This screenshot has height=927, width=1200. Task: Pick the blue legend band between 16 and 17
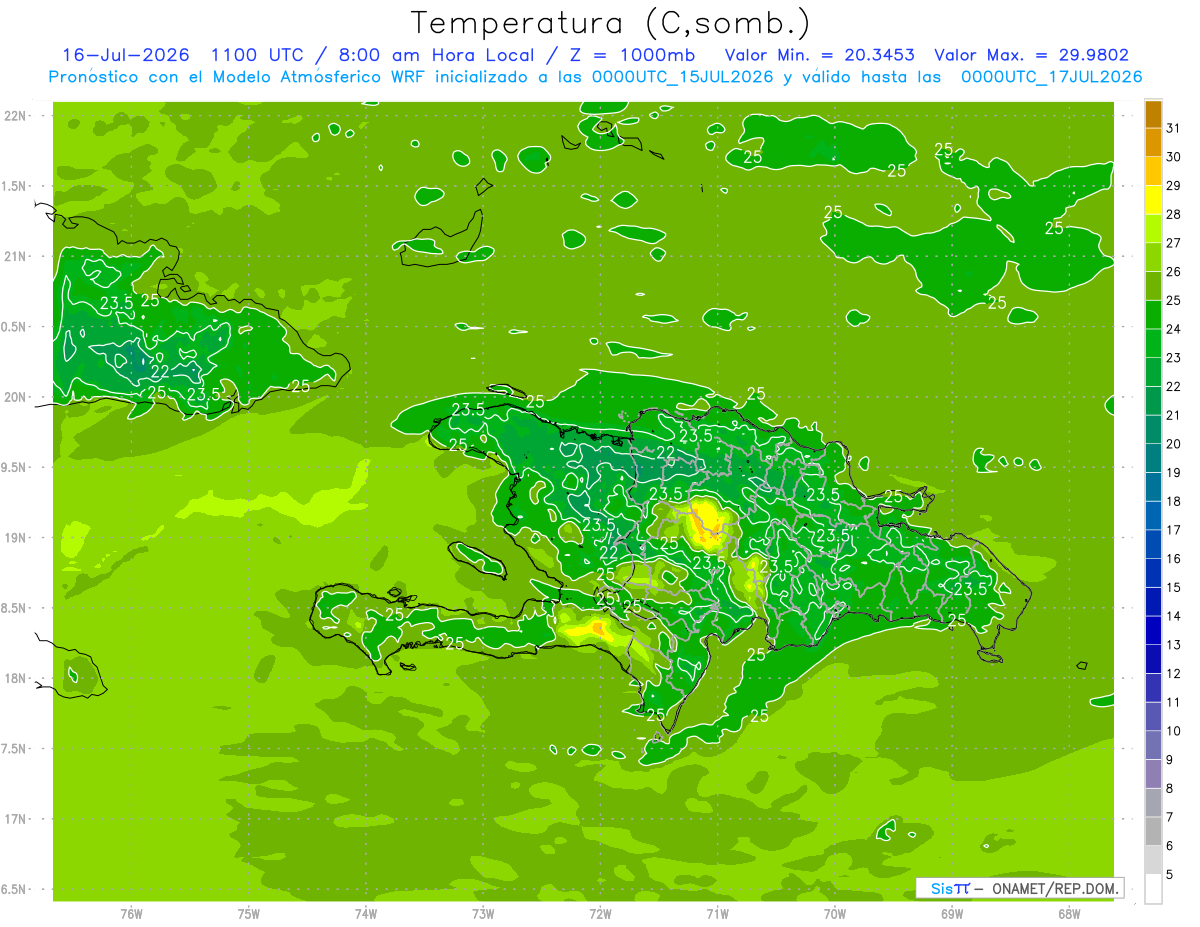pos(1153,544)
